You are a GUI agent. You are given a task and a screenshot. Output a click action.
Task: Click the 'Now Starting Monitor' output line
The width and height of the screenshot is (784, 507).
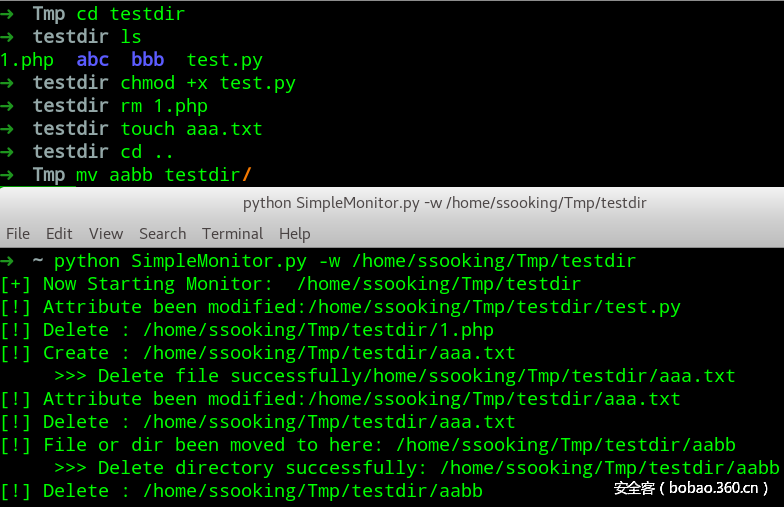click(311, 284)
